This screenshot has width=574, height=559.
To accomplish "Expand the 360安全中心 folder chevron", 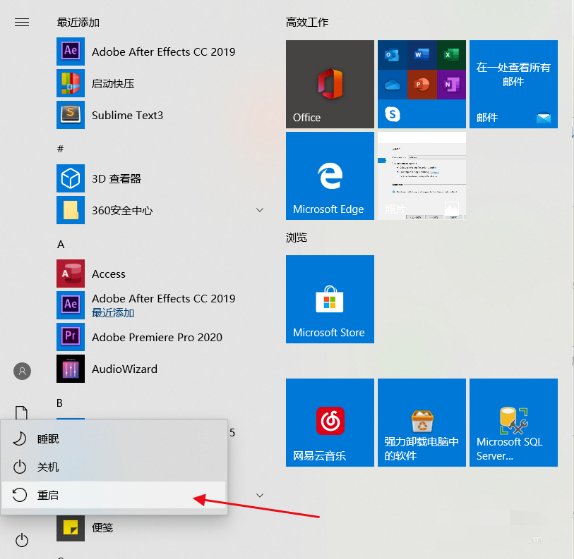I will pos(260,210).
